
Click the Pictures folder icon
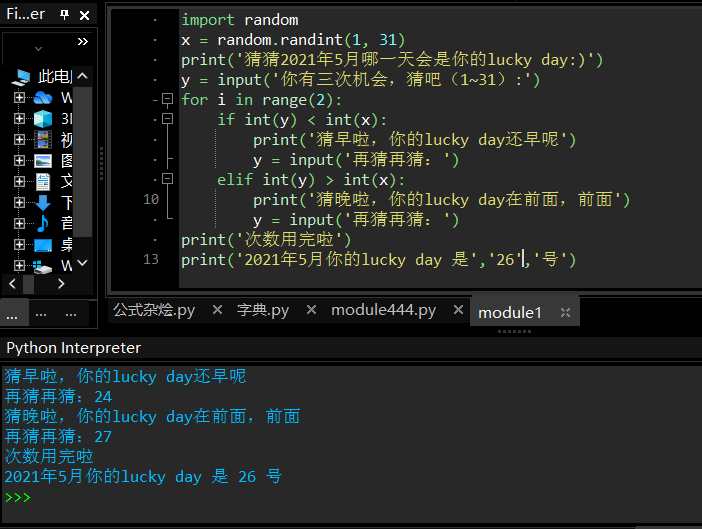[x=42, y=161]
